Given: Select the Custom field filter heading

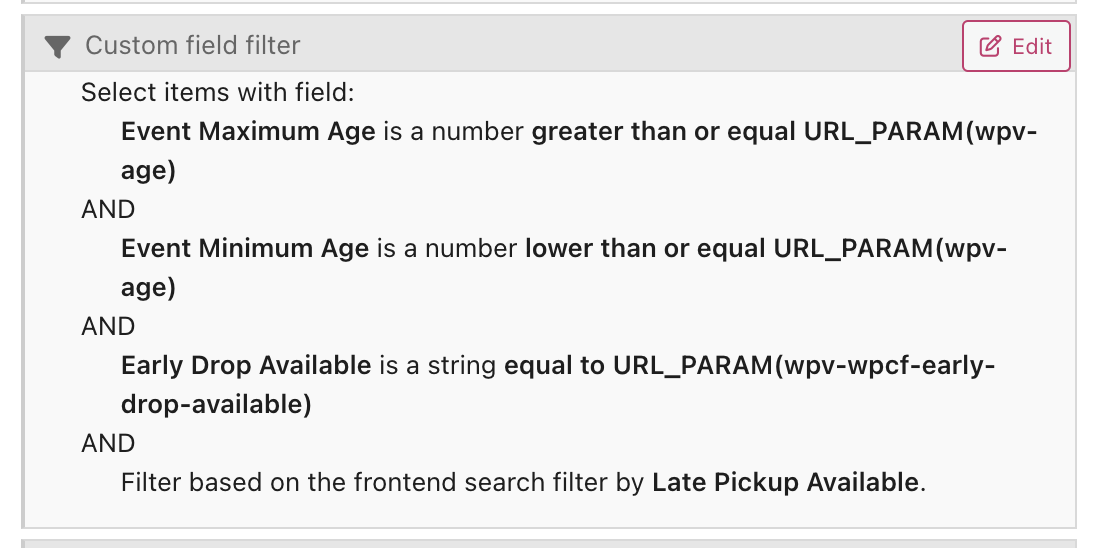Looking at the screenshot, I should [x=193, y=45].
